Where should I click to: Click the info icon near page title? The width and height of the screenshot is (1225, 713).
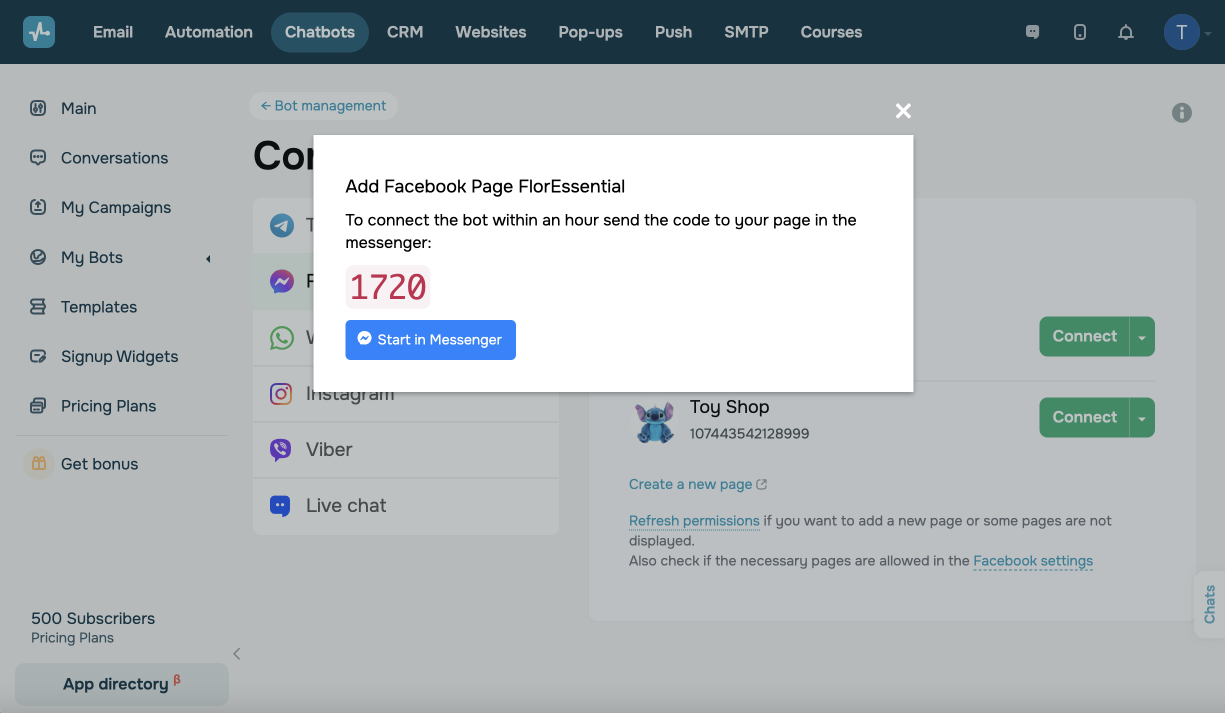1182,113
